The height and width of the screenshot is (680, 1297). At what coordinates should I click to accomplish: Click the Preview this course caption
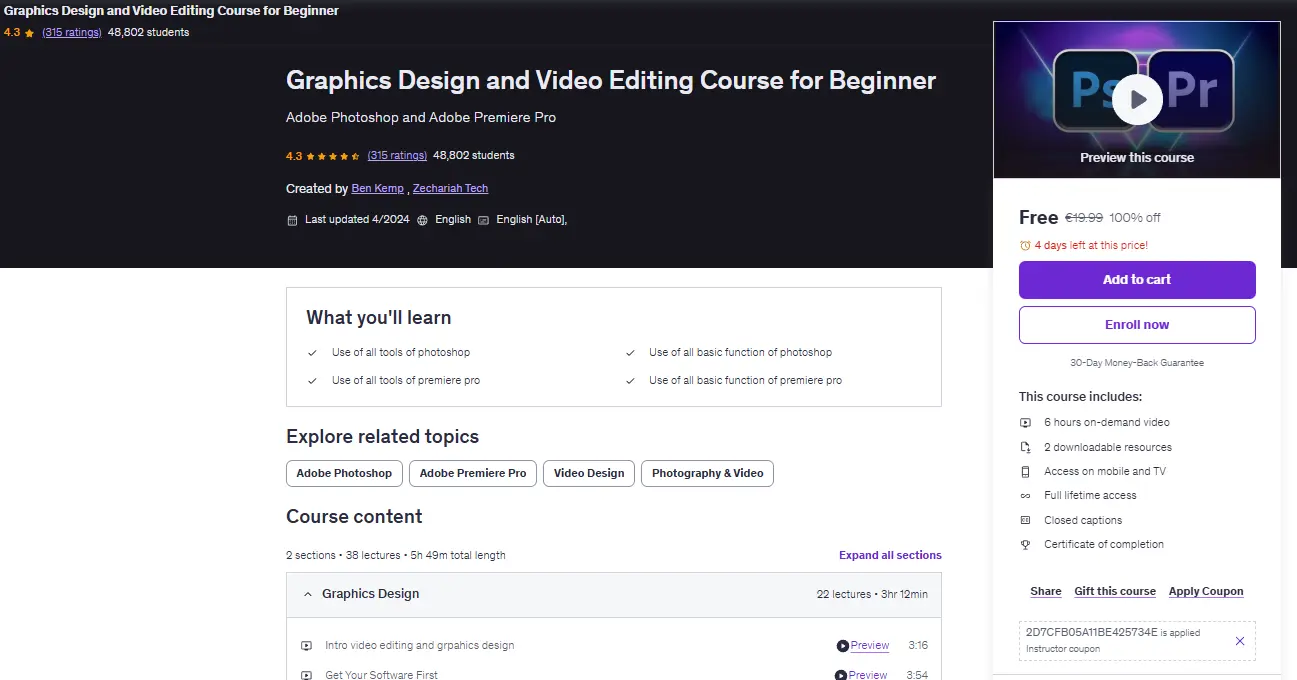click(1137, 158)
